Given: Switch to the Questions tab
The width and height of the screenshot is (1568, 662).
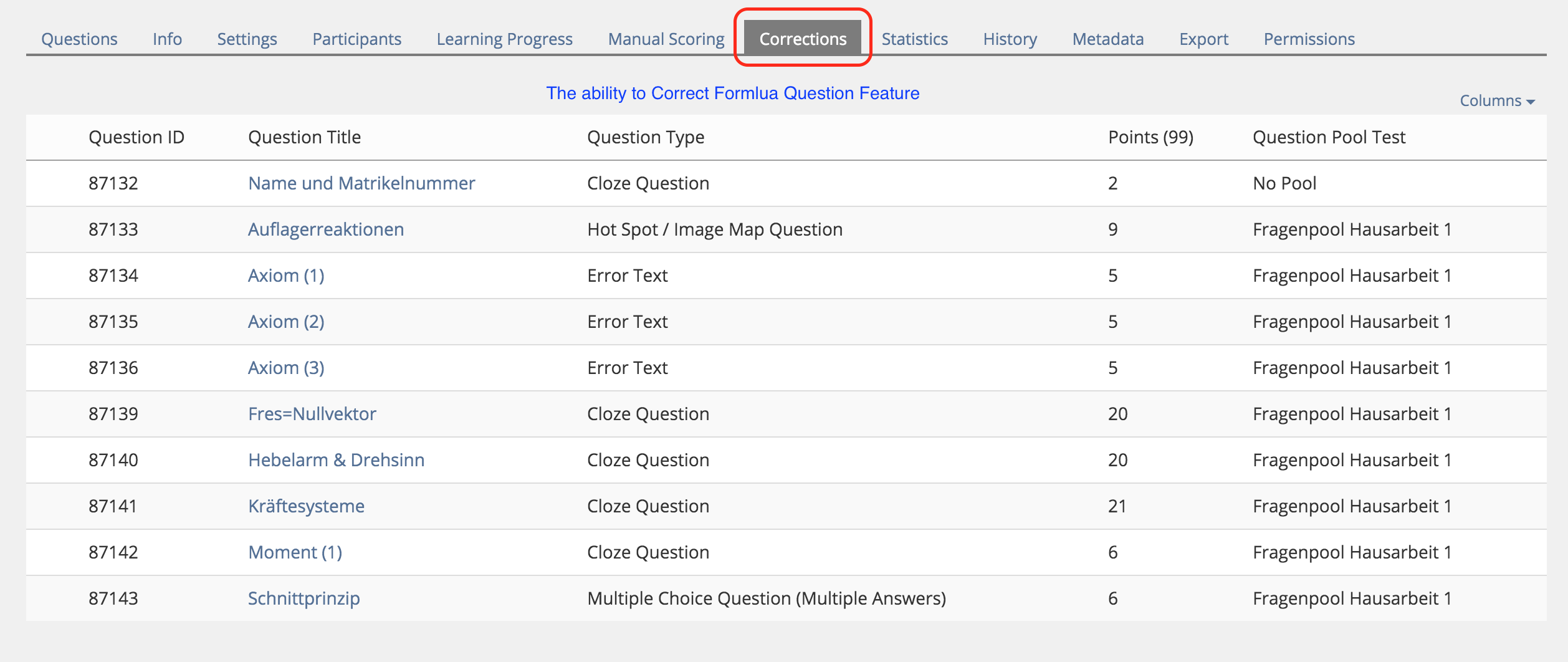Looking at the screenshot, I should [x=79, y=39].
